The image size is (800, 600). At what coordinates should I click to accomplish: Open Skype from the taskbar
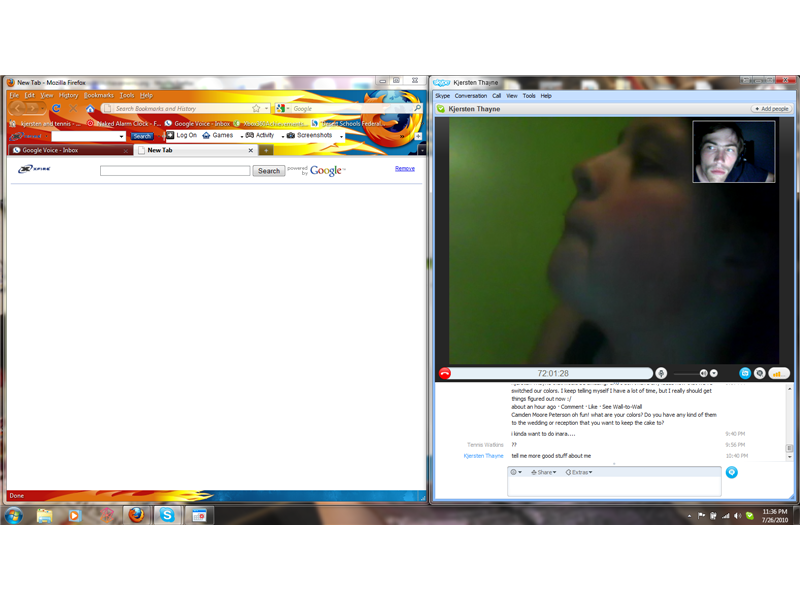(165, 517)
